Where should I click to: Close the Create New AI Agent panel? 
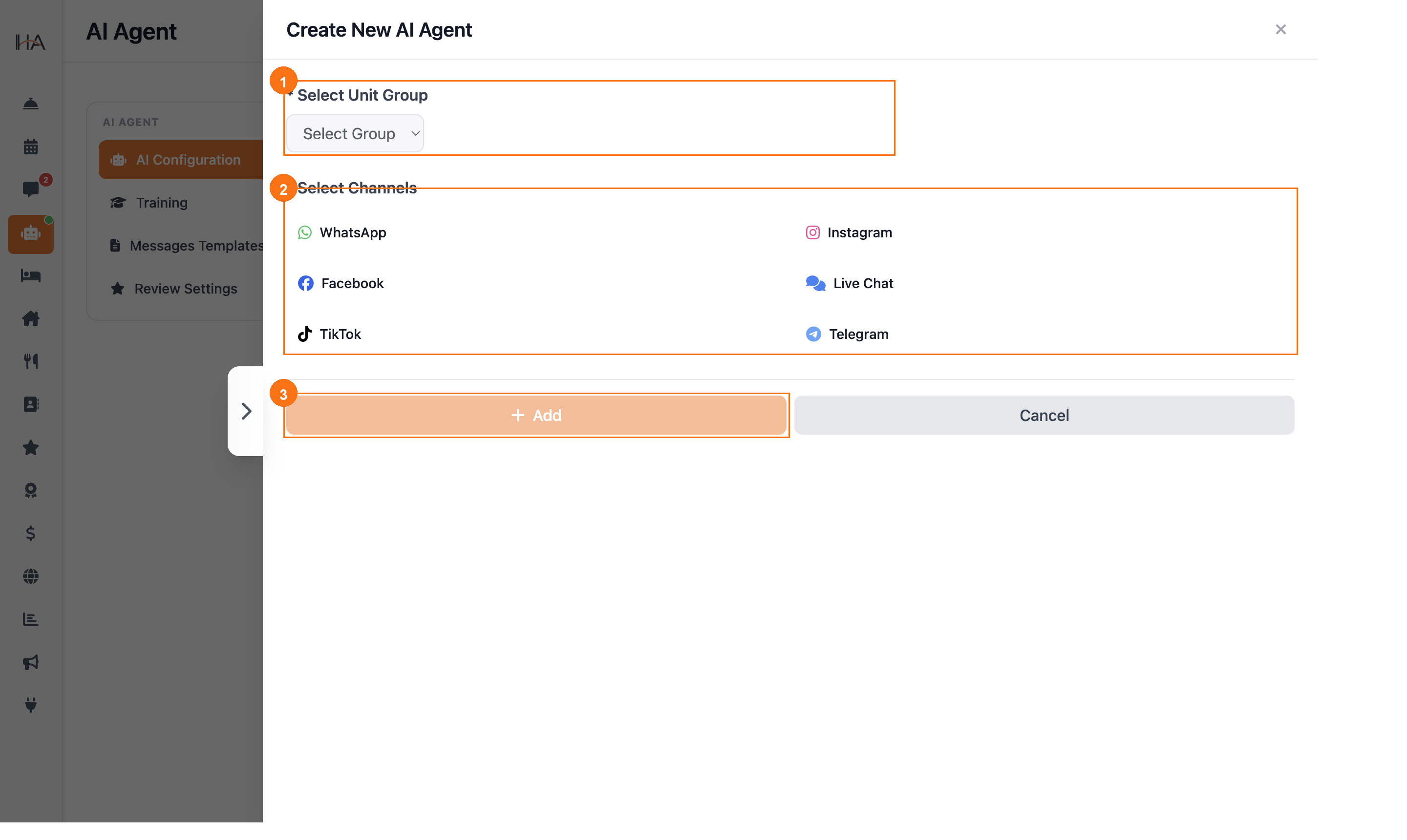pyautogui.click(x=1280, y=29)
